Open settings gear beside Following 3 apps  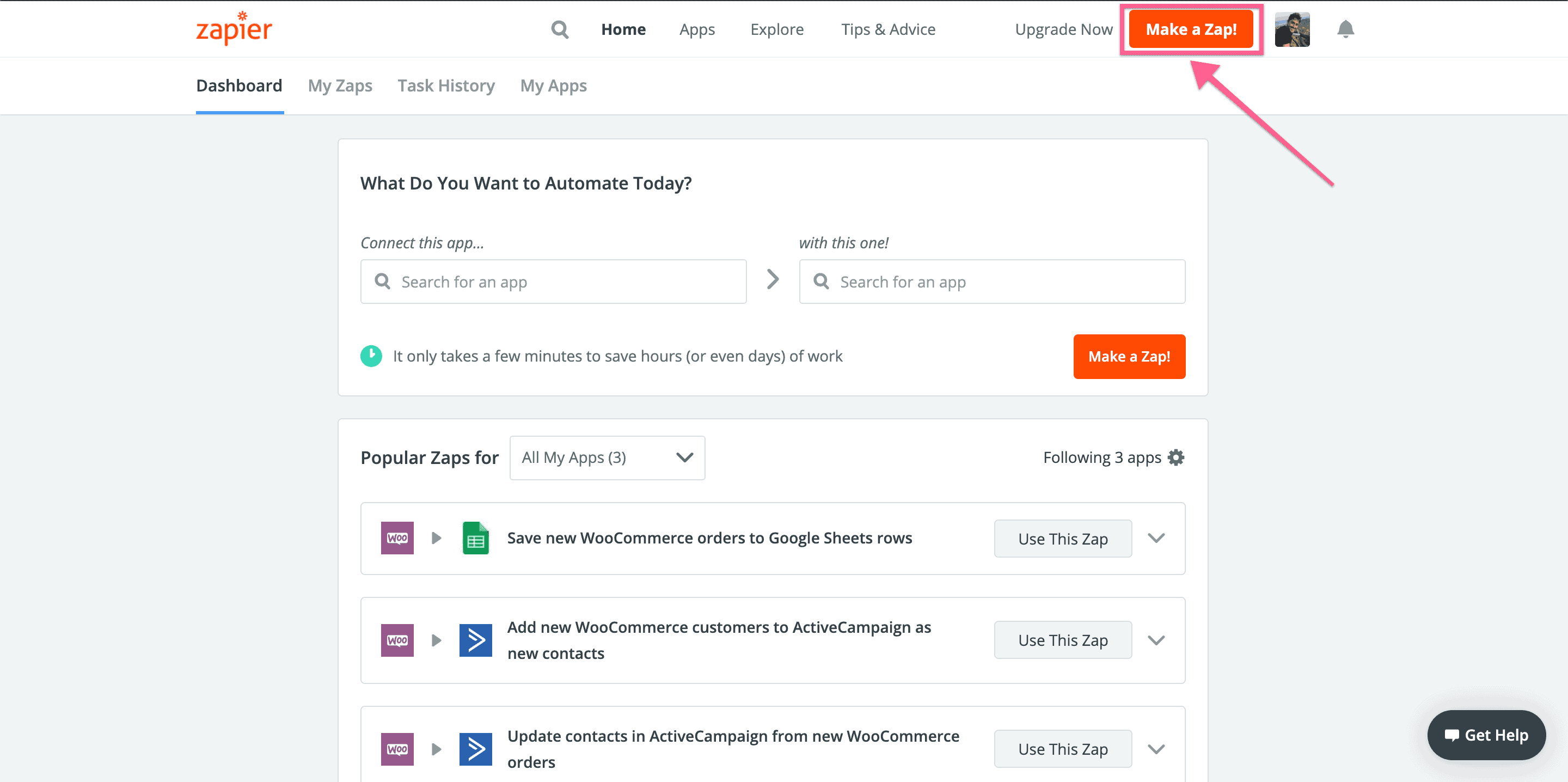tap(1176, 457)
